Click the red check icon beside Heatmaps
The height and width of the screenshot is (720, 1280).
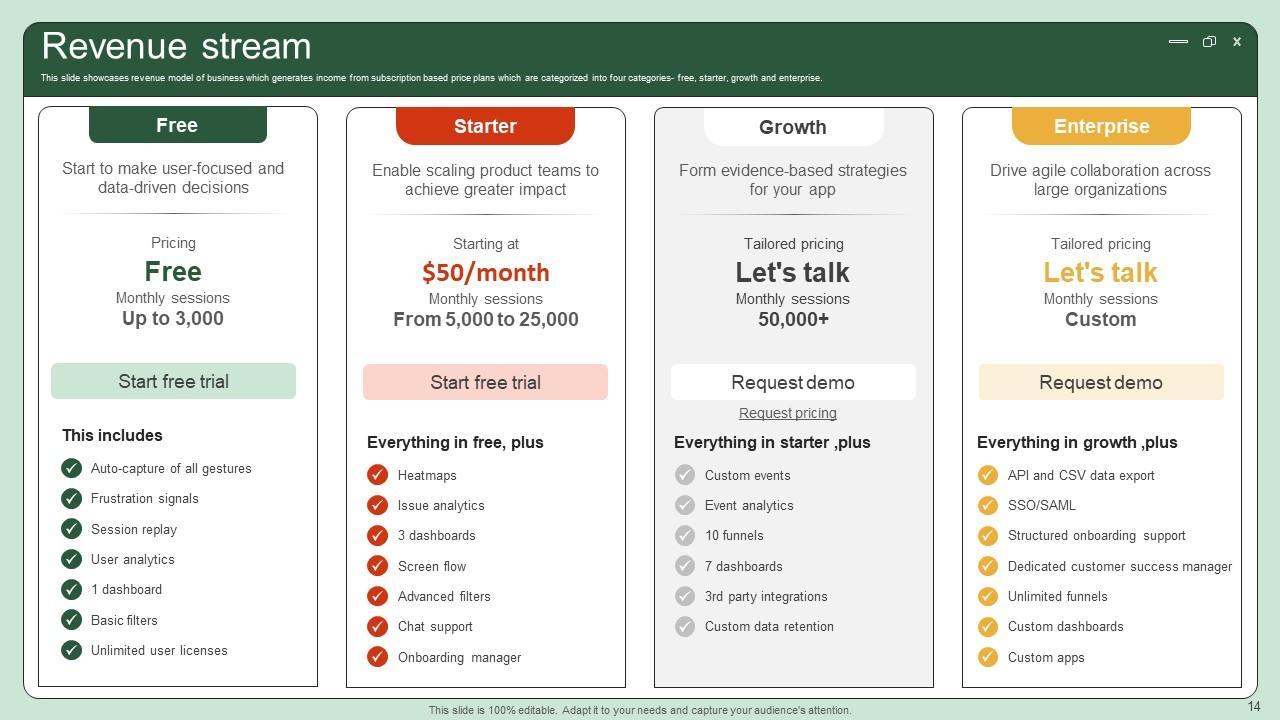tap(377, 475)
